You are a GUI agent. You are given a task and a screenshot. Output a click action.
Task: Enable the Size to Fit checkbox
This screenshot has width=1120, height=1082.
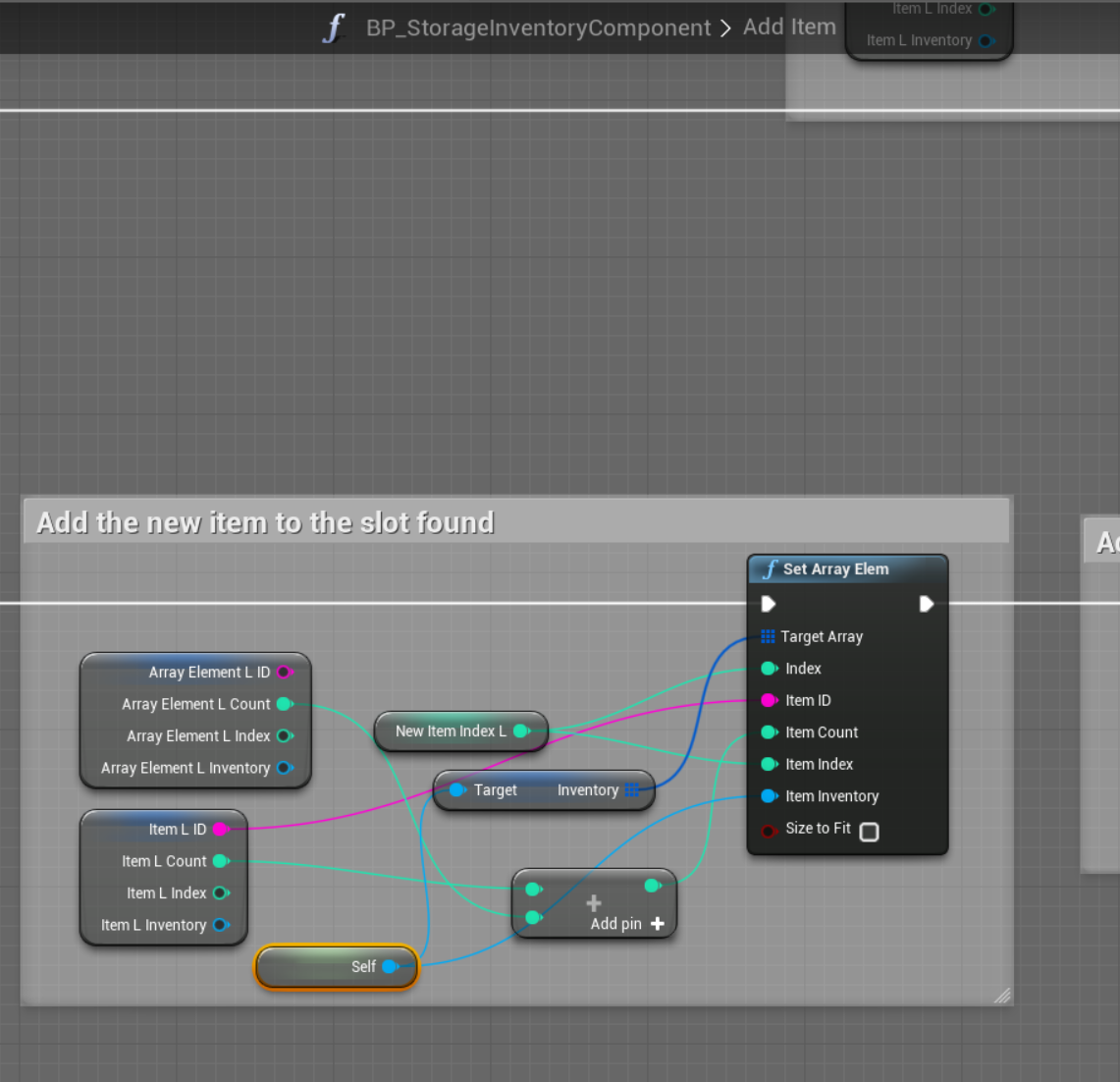click(869, 832)
